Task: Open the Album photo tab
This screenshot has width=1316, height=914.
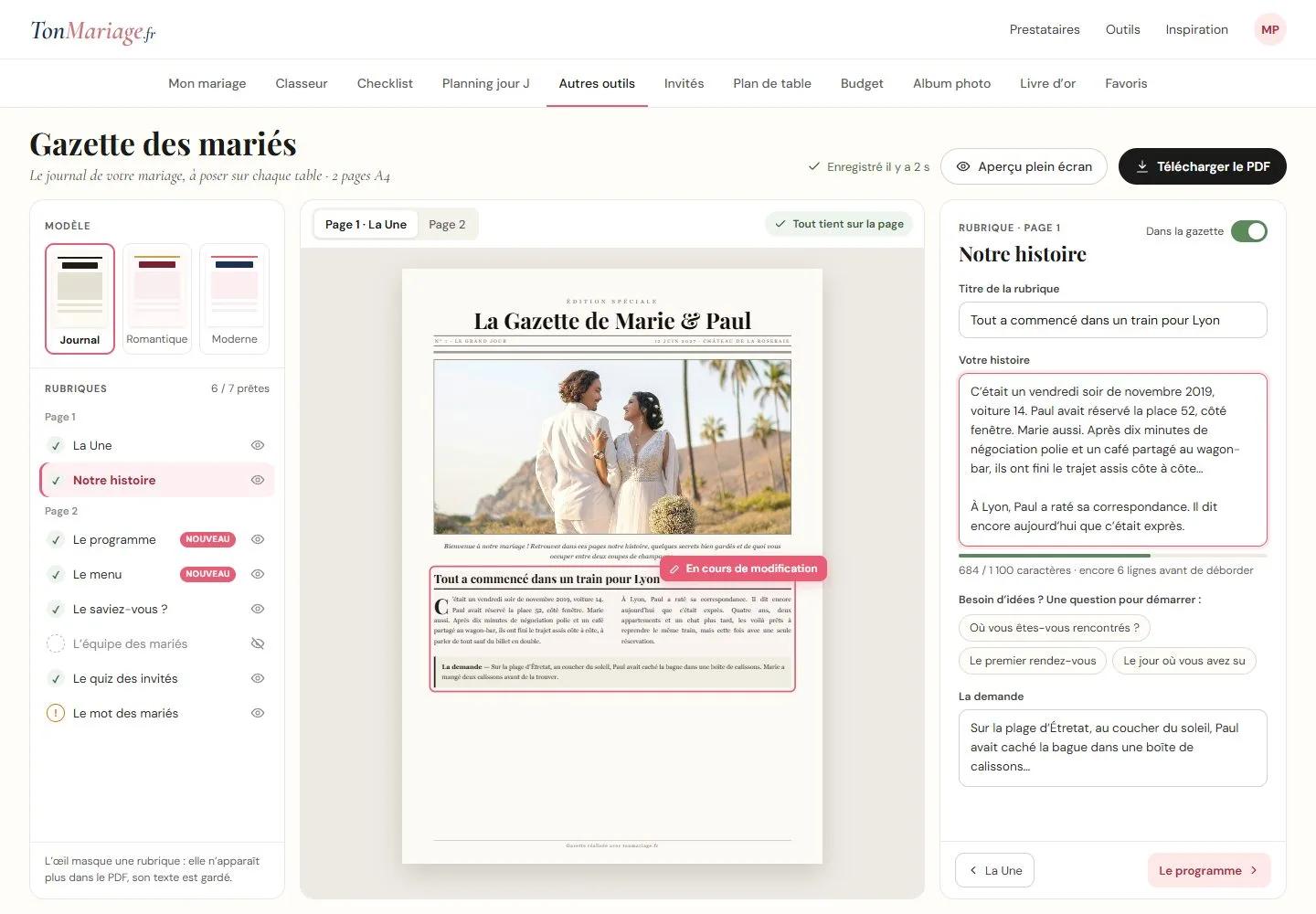Action: tap(951, 83)
